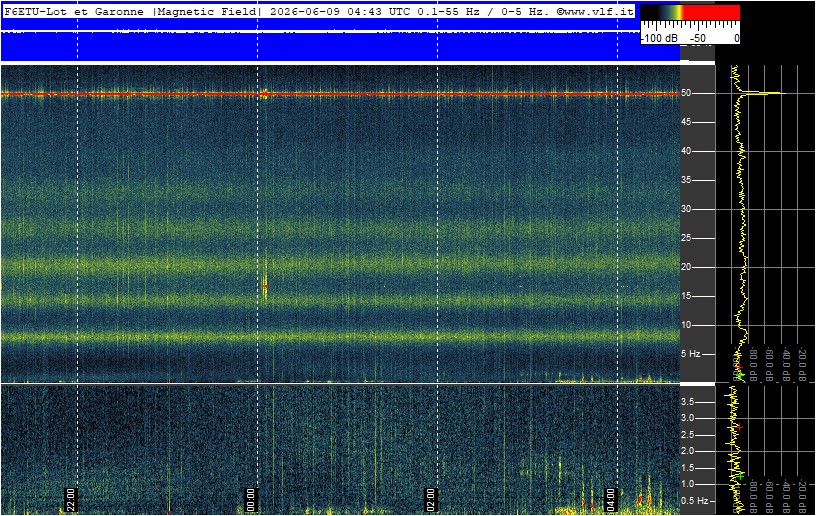This screenshot has width=816, height=516.
Task: Click the 1.0 label on the lower axis
Action: click(x=688, y=484)
